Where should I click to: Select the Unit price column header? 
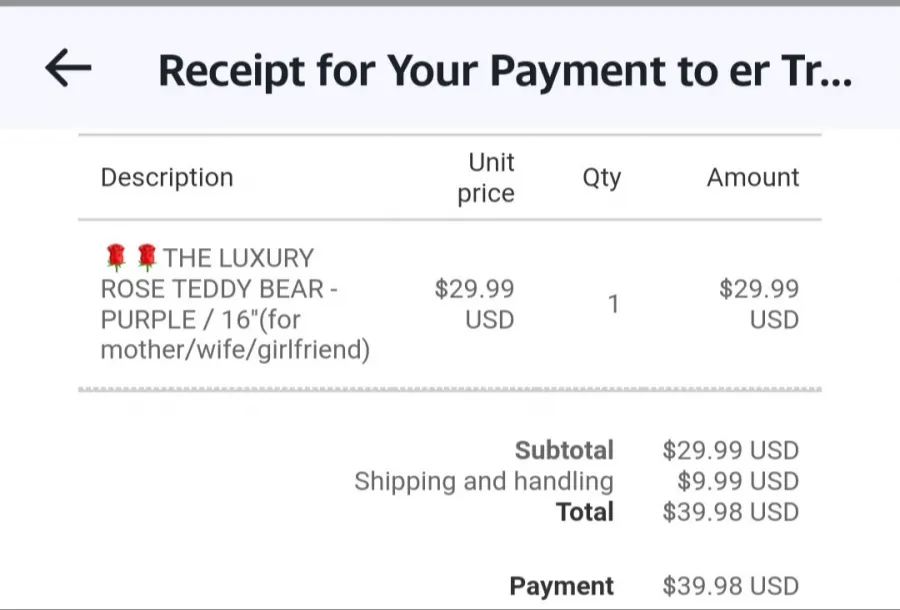(486, 178)
